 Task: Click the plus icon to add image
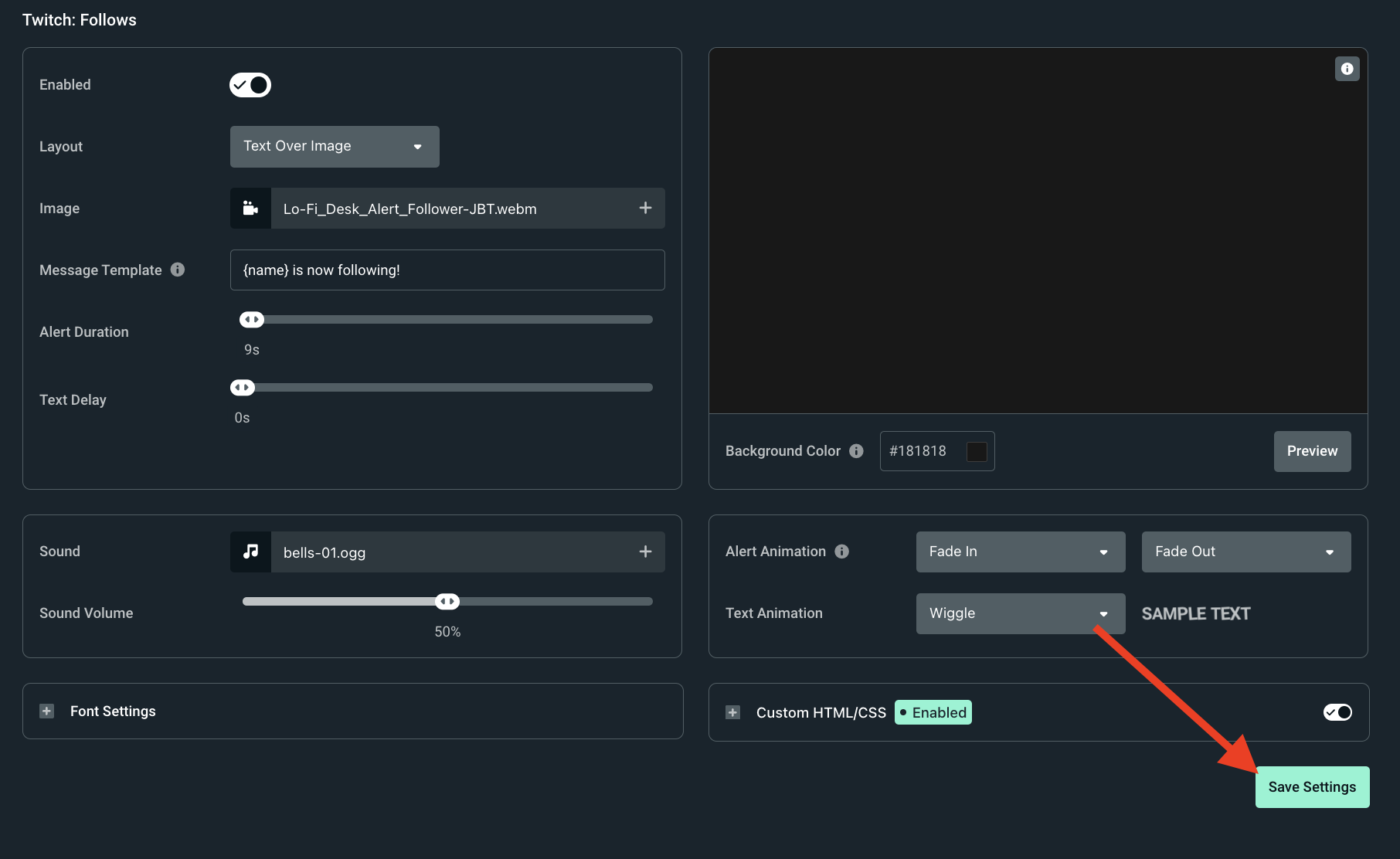645,209
